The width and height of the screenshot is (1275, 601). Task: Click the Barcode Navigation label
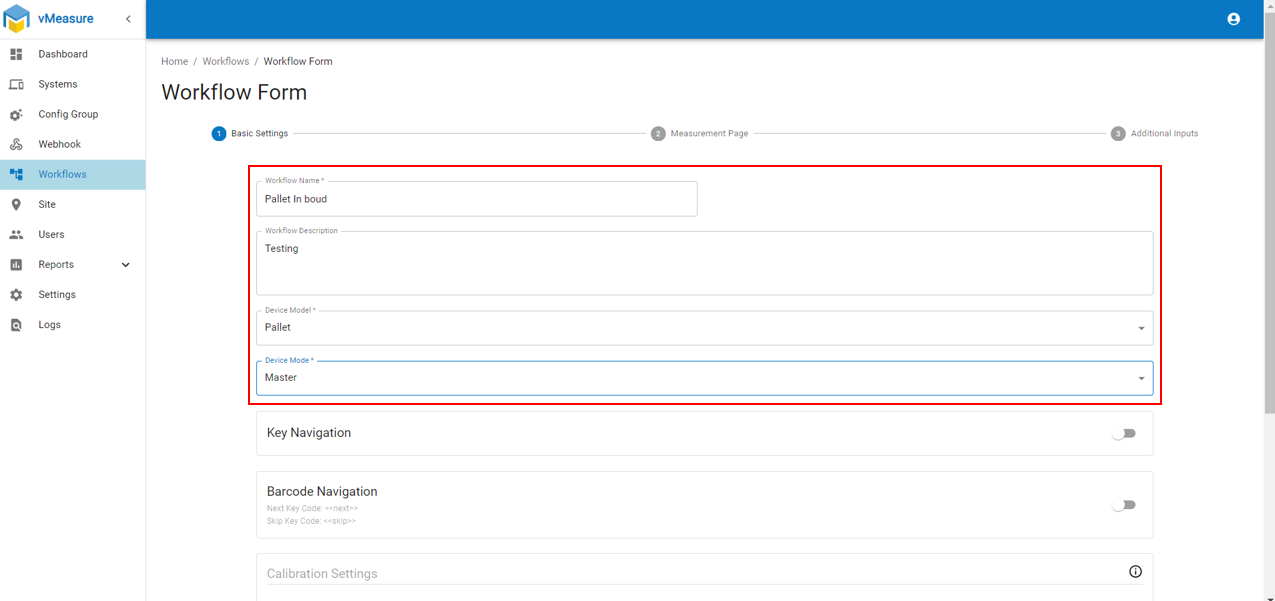click(x=322, y=491)
